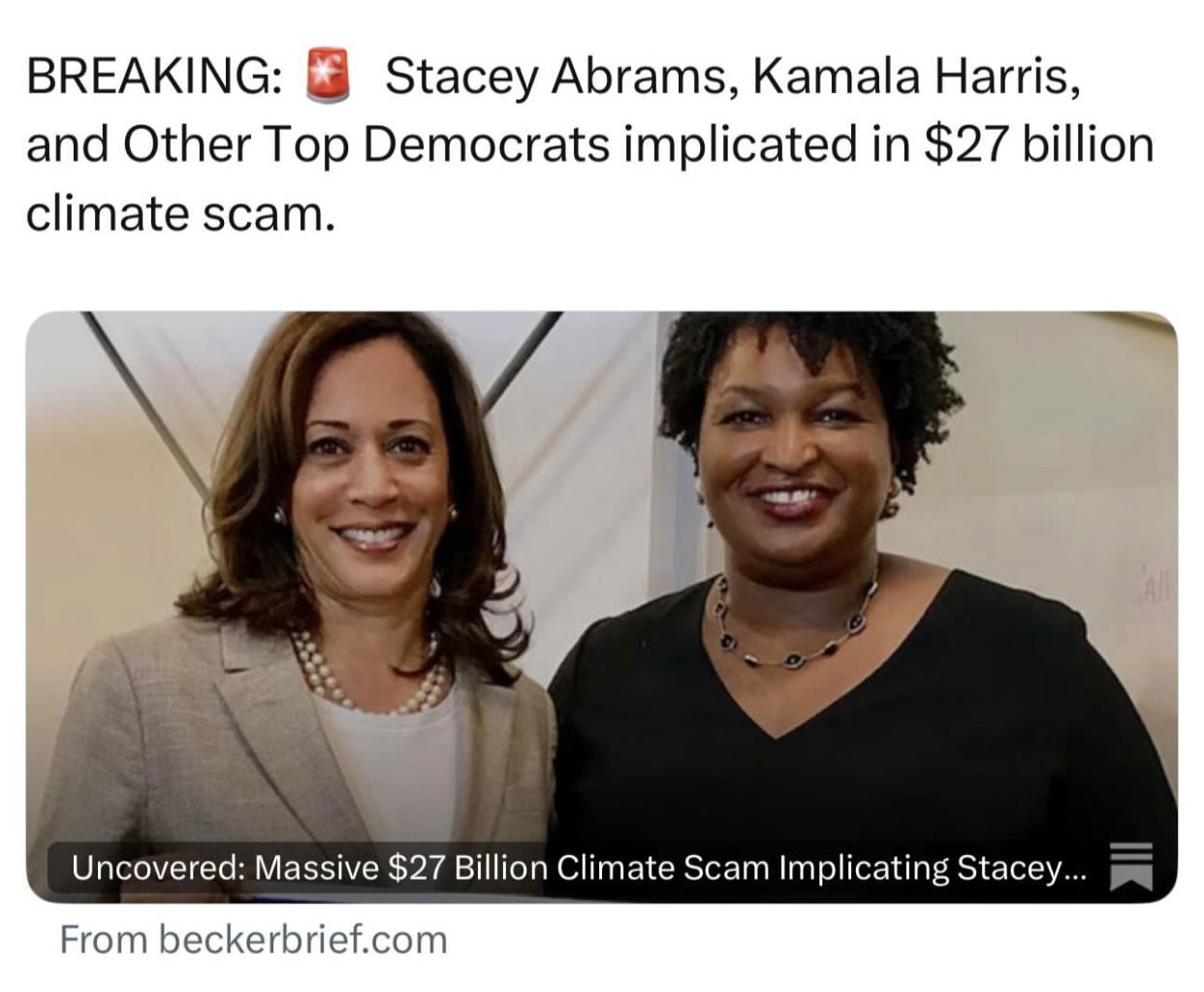Viewport: 1204px width, 992px height.
Task: Click 'beckerbrief.com' in the source line
Action: (302, 940)
